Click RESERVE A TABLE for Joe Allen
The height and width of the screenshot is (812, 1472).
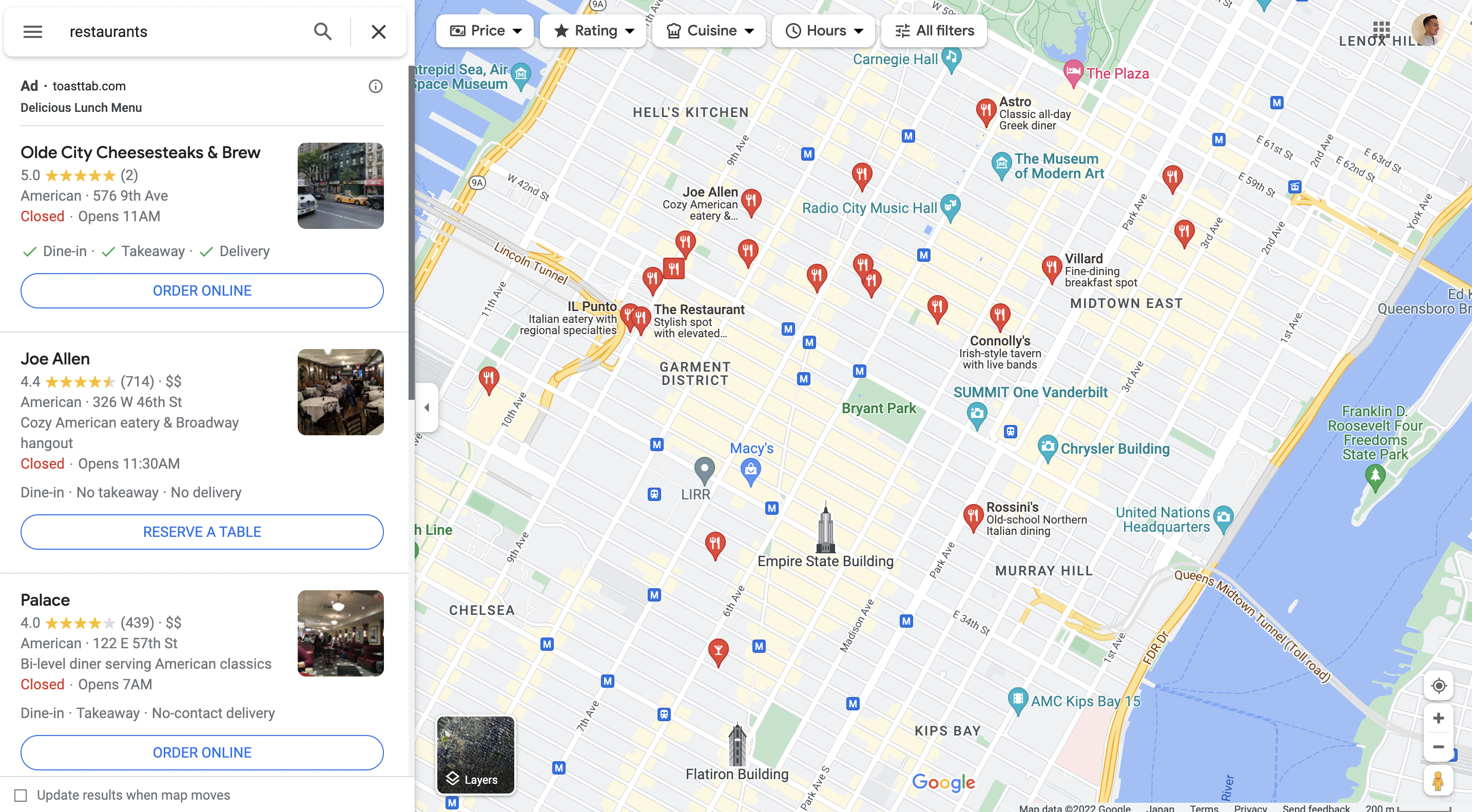[x=202, y=532]
